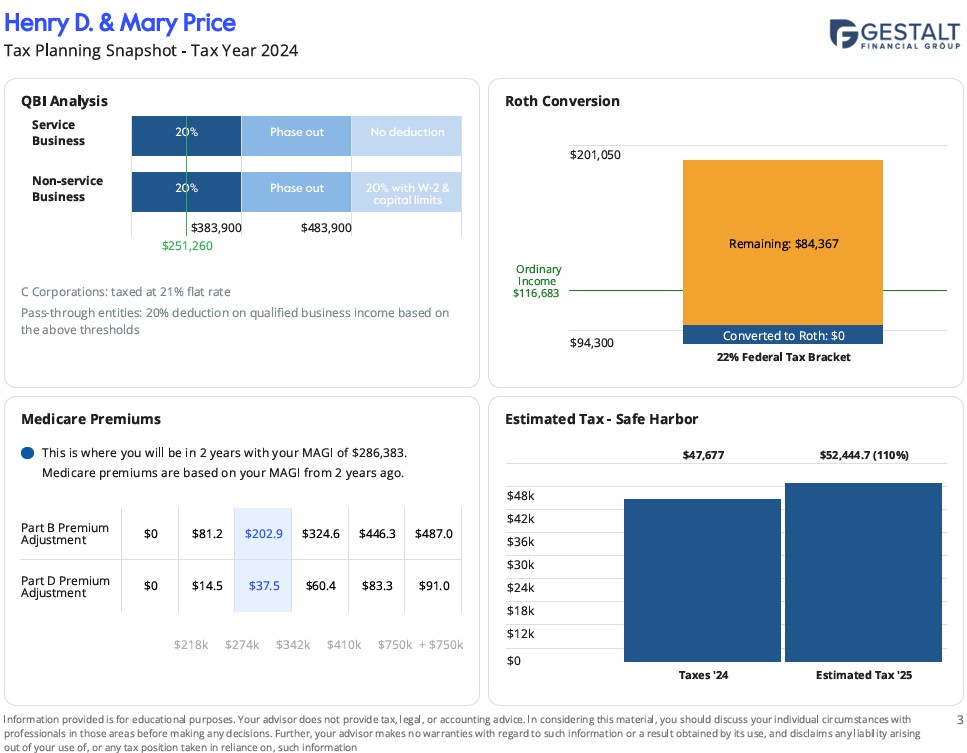
Task: Click the Estimated Tax '25 bar in chart
Action: 863,572
